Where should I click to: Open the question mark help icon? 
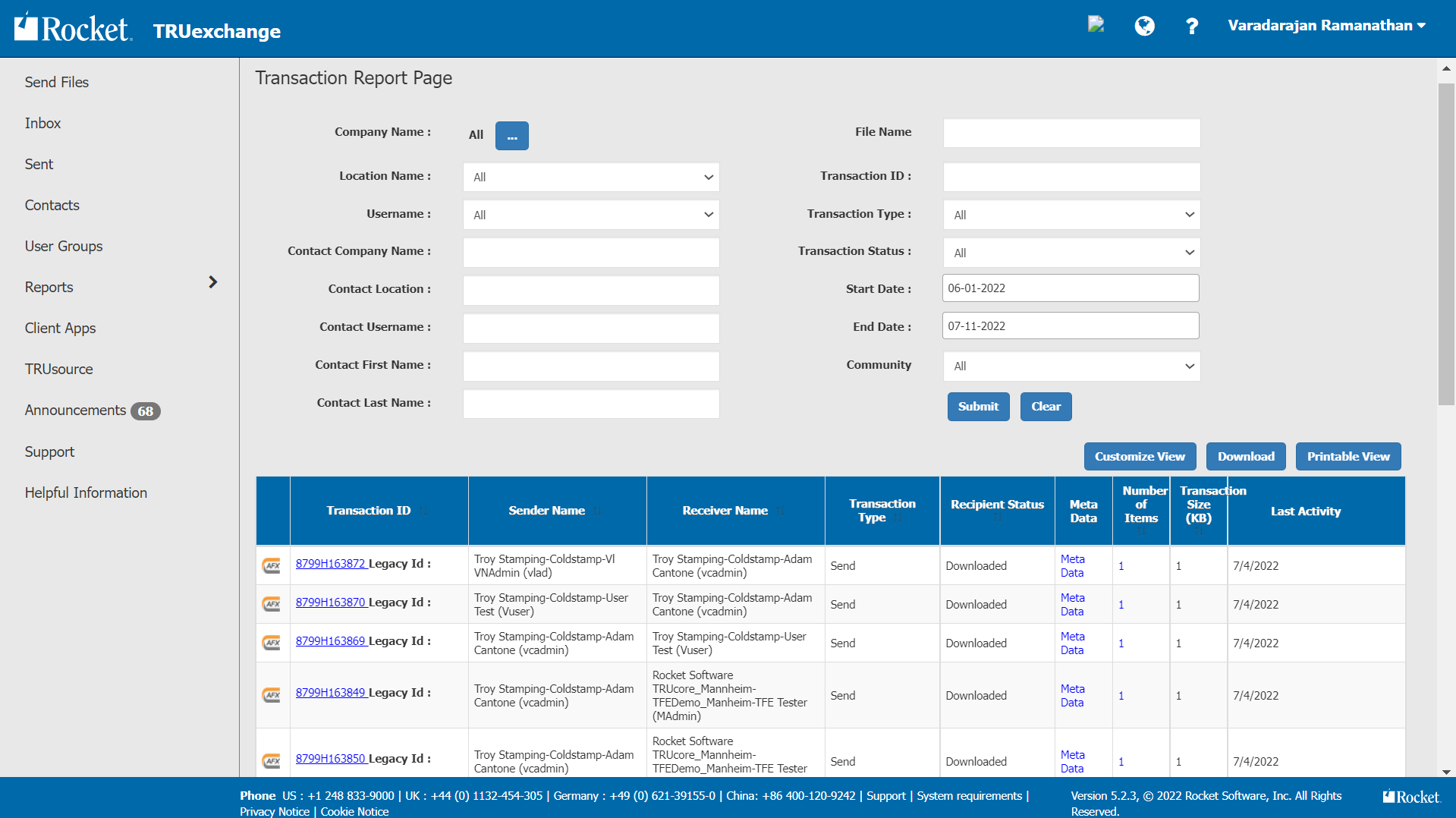coord(1191,27)
